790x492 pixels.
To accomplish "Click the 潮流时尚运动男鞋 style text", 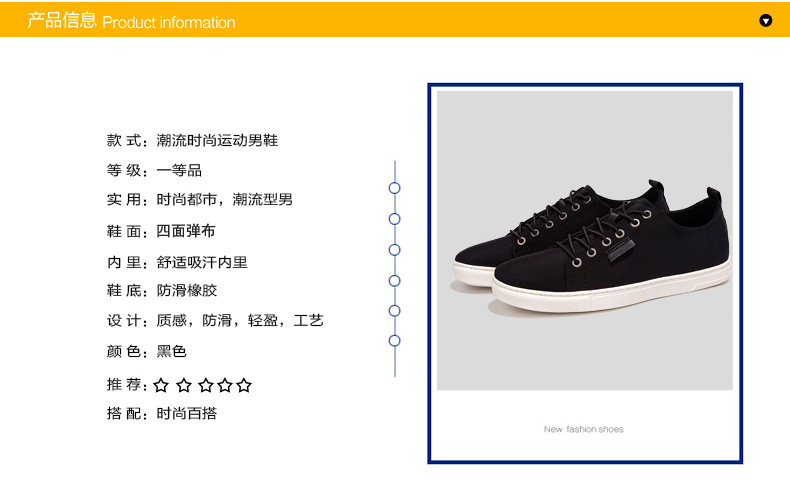I will 217,140.
